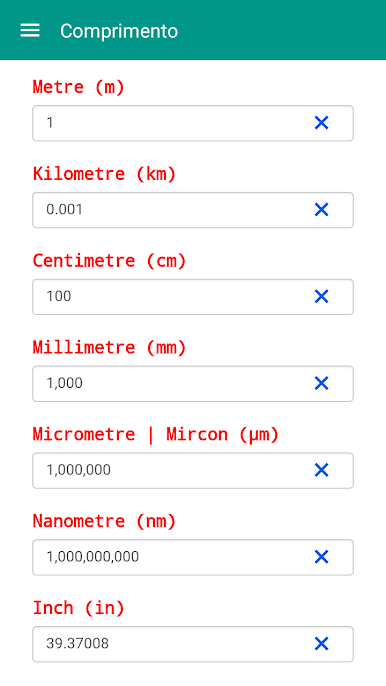Clear the Micrometre field with X icon
This screenshot has width=386, height=686.
coord(321,470)
